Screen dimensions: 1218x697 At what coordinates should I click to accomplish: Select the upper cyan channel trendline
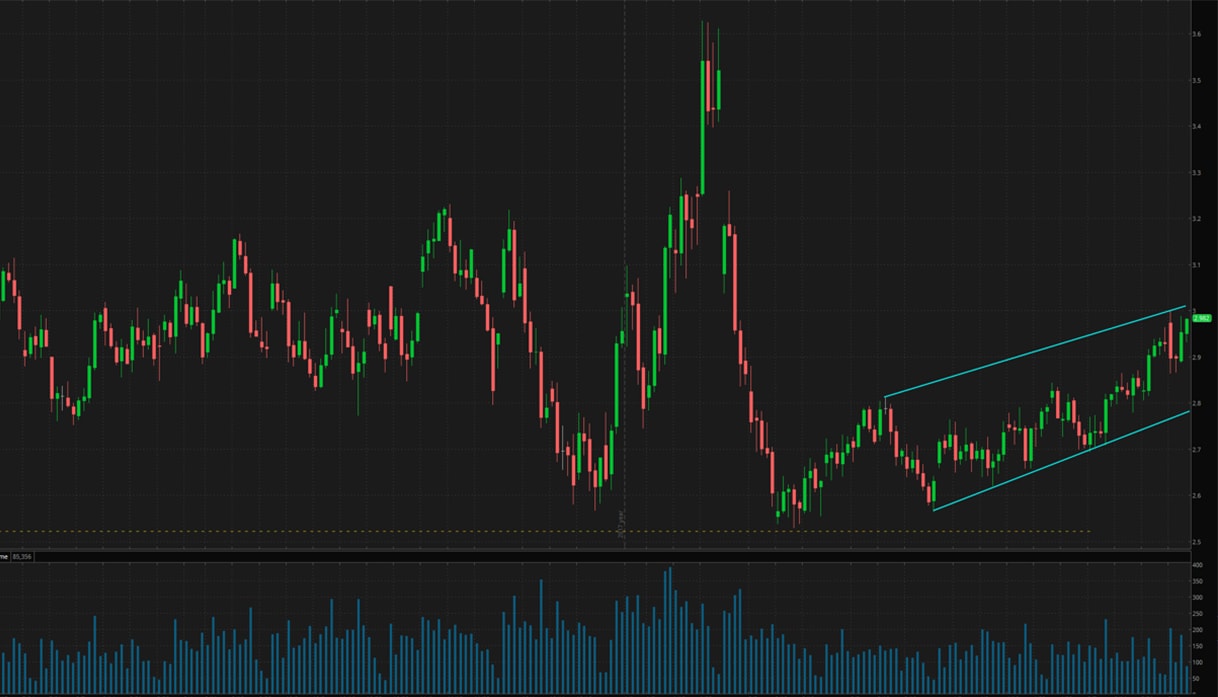1035,352
